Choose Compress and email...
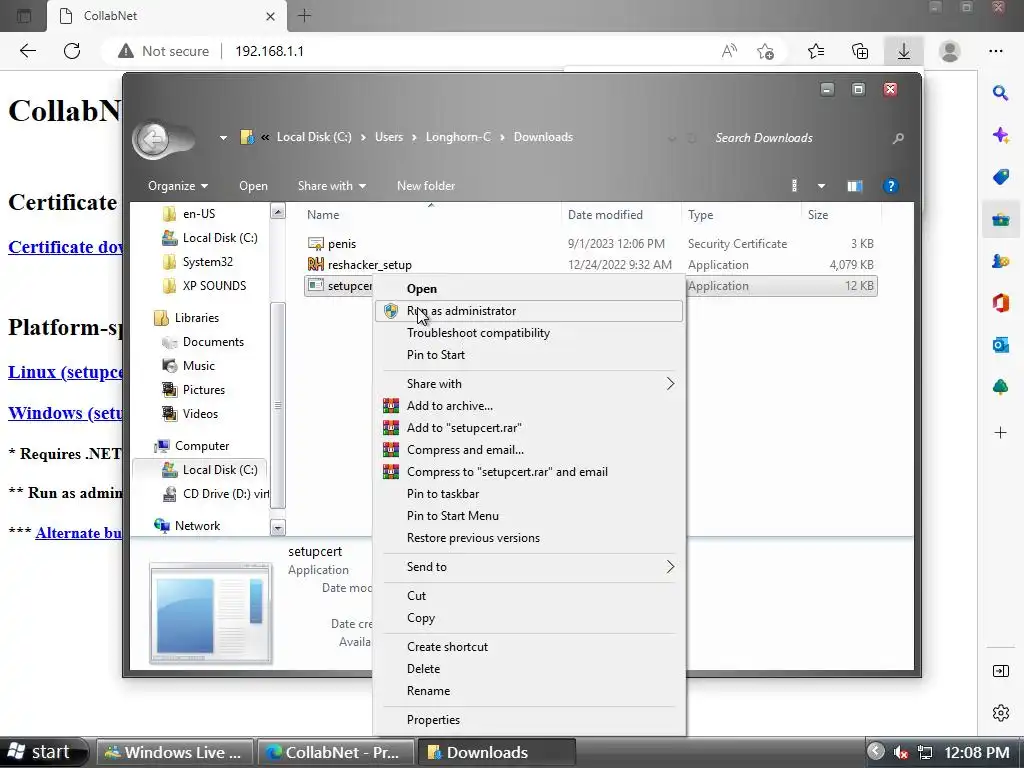Viewport: 1024px width, 768px height. point(529,450)
